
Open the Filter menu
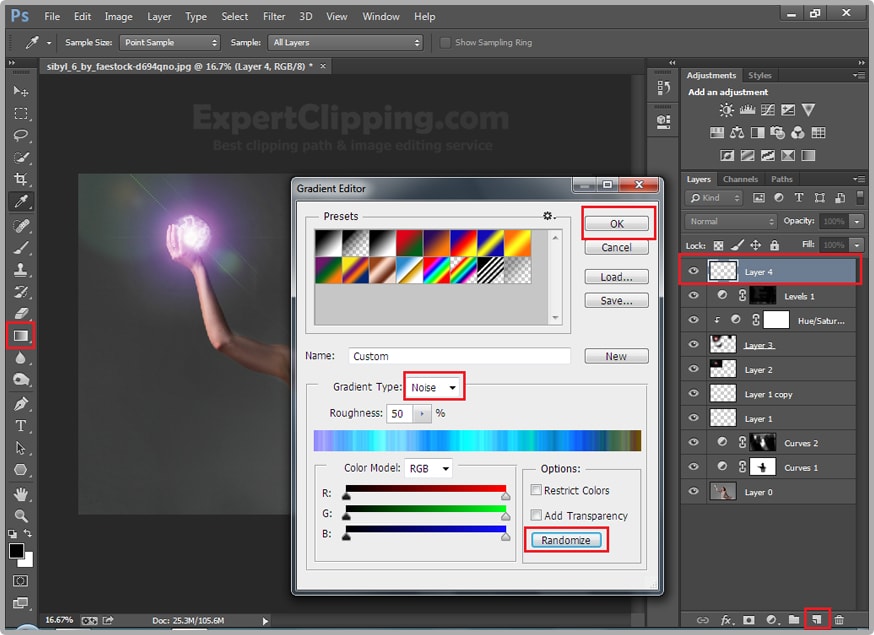coord(274,17)
